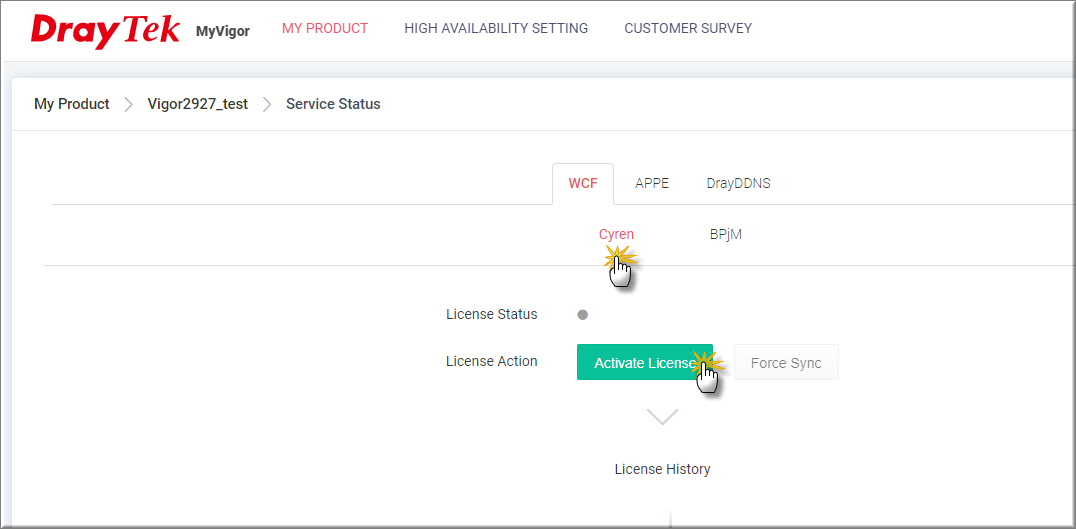Click the DrayTek logo
The image size is (1076, 529).
coord(105,30)
